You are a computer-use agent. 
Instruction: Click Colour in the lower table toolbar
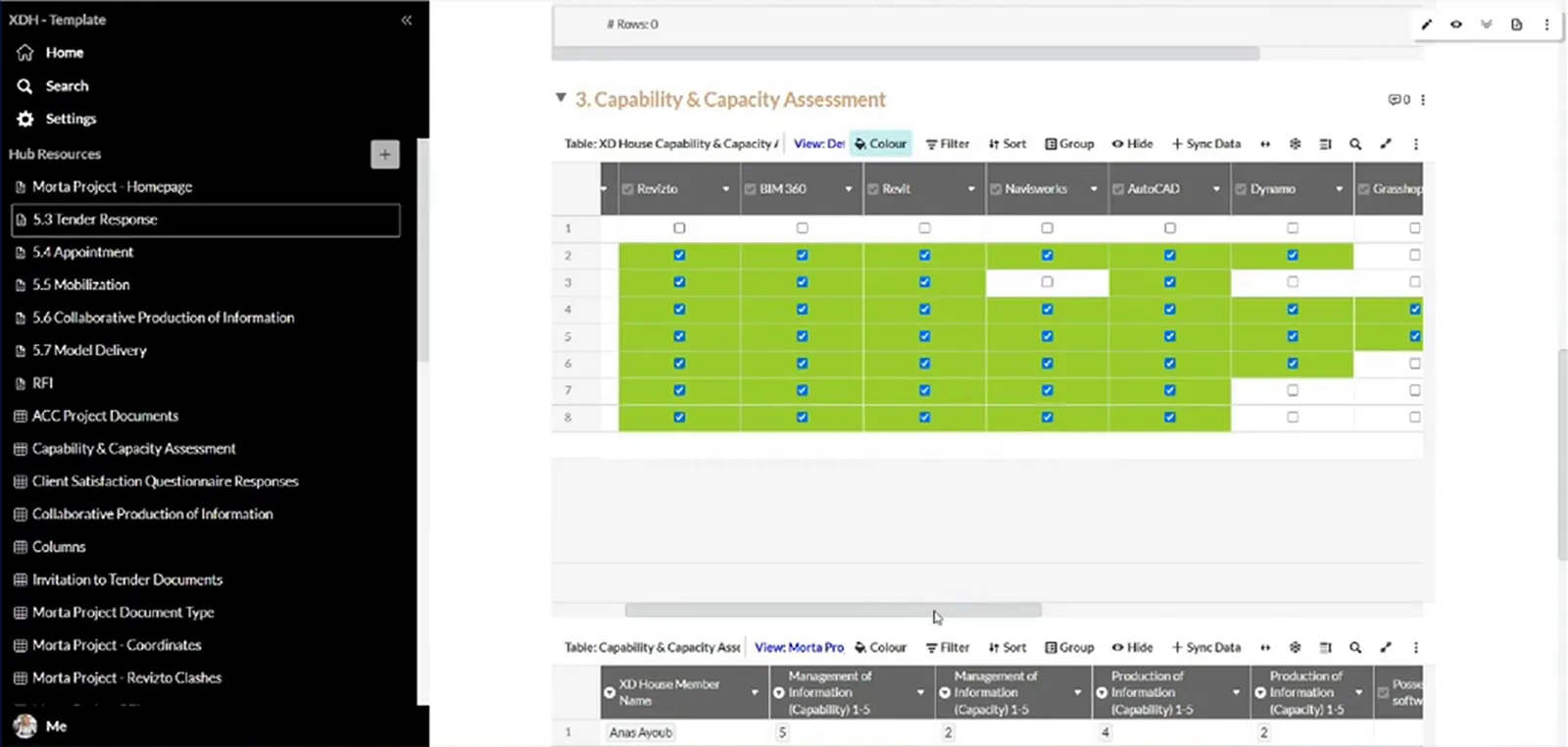(x=880, y=648)
